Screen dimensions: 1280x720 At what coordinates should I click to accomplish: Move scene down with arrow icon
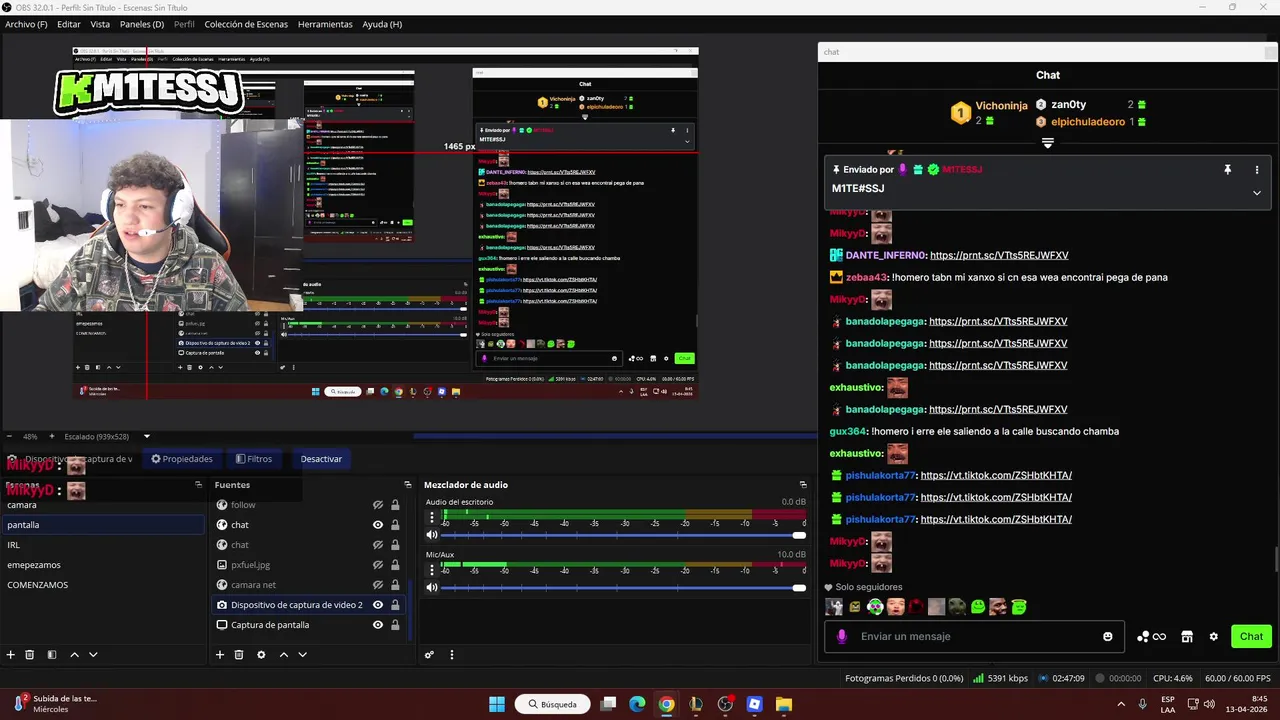tap(93, 655)
